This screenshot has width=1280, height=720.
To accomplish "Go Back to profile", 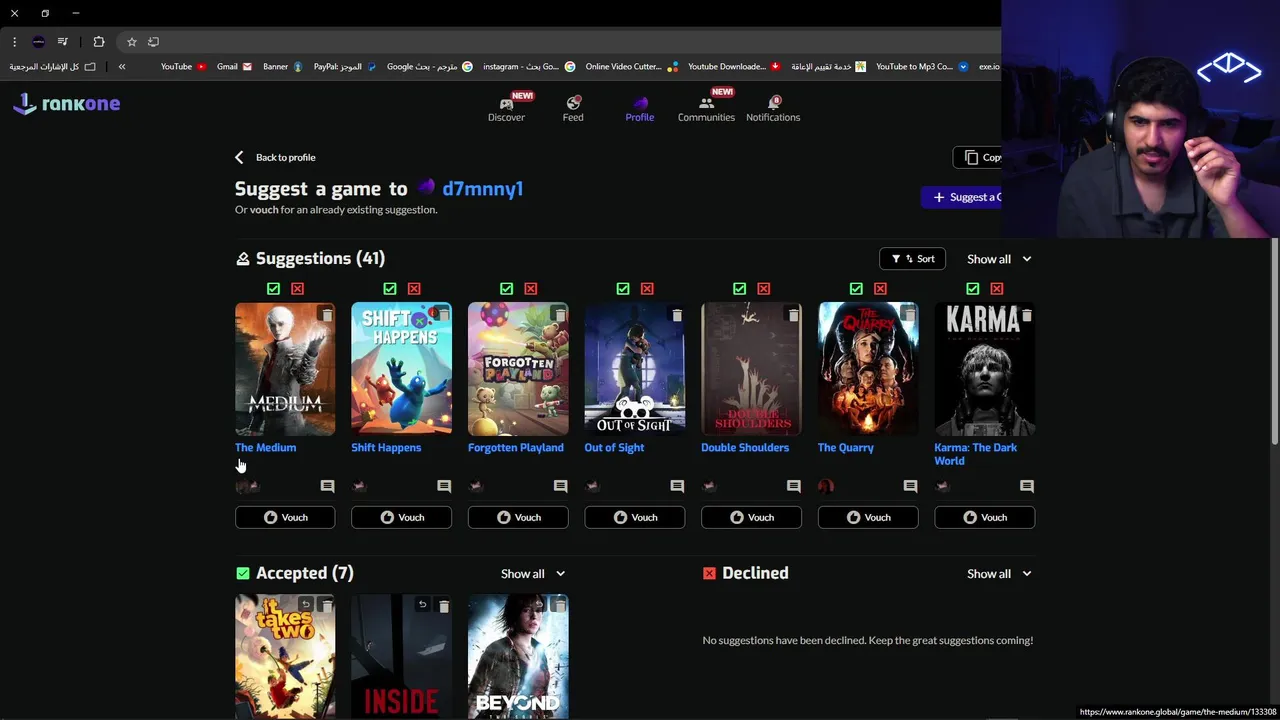I will coord(275,157).
